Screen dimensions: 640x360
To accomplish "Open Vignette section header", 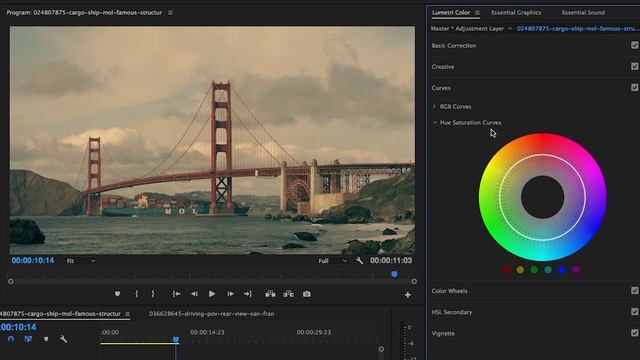I will (443, 333).
